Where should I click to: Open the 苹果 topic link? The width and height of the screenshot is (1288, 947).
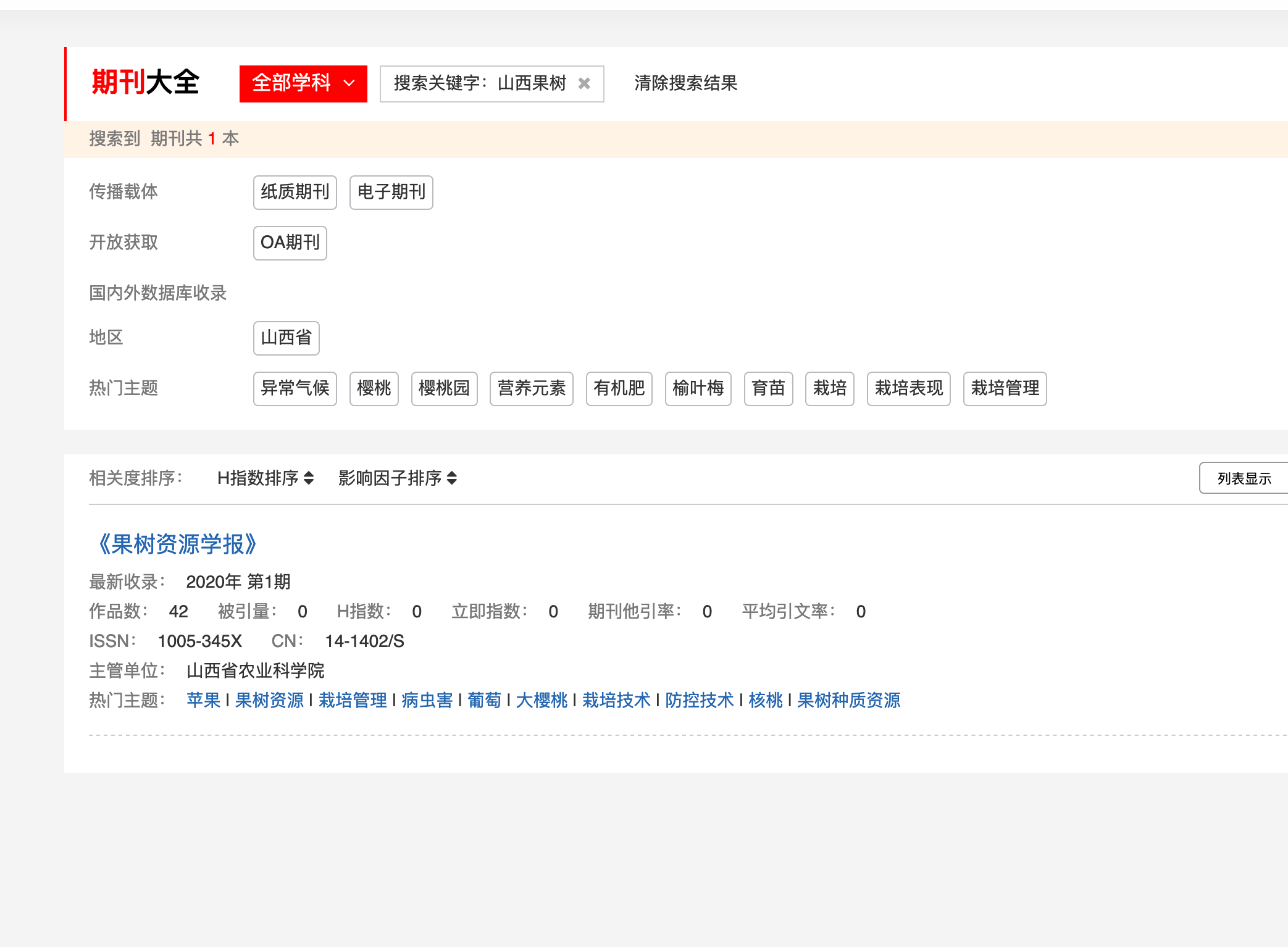(203, 700)
